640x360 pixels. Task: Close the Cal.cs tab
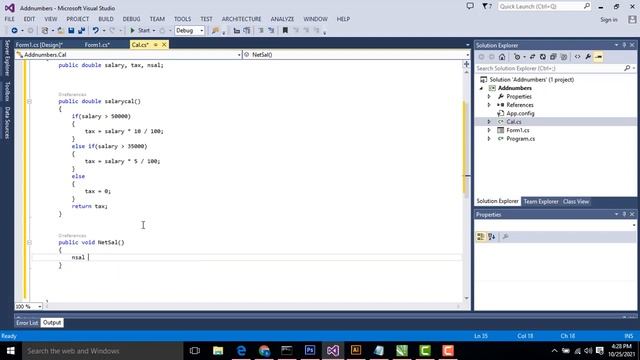(x=164, y=44)
